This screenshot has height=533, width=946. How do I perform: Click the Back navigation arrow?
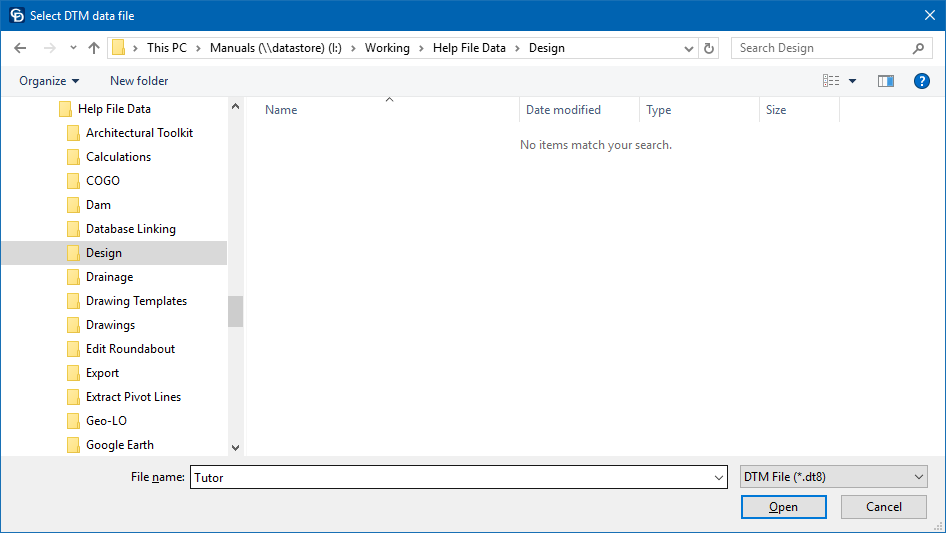[x=20, y=48]
